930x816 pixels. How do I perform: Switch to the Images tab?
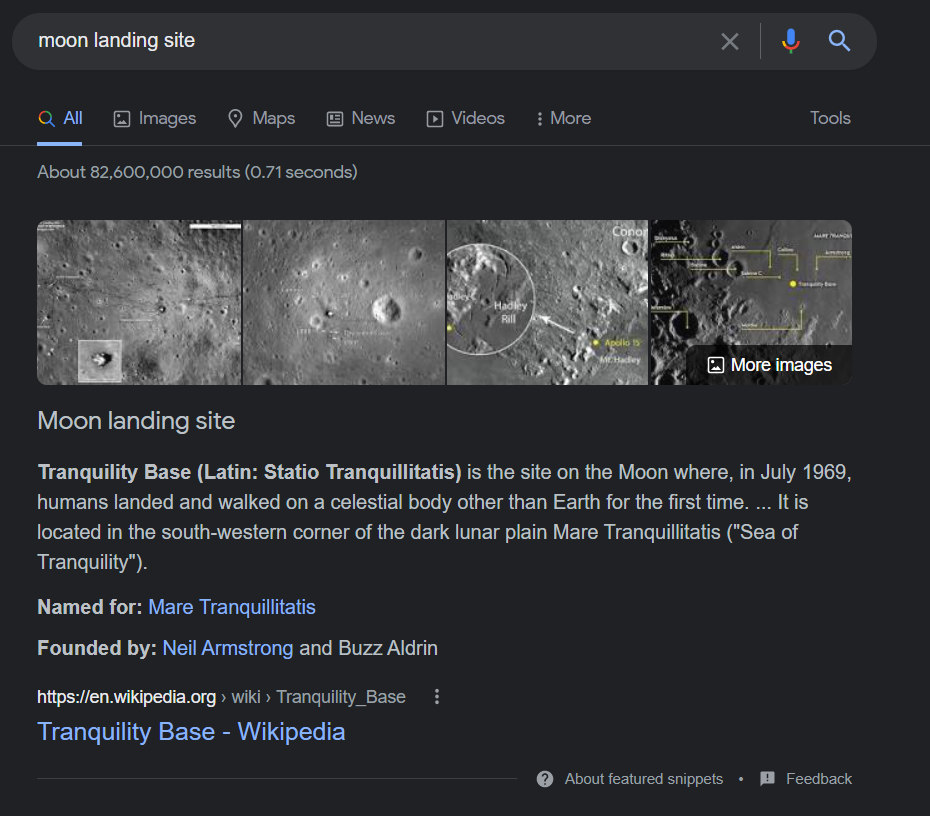(x=155, y=119)
